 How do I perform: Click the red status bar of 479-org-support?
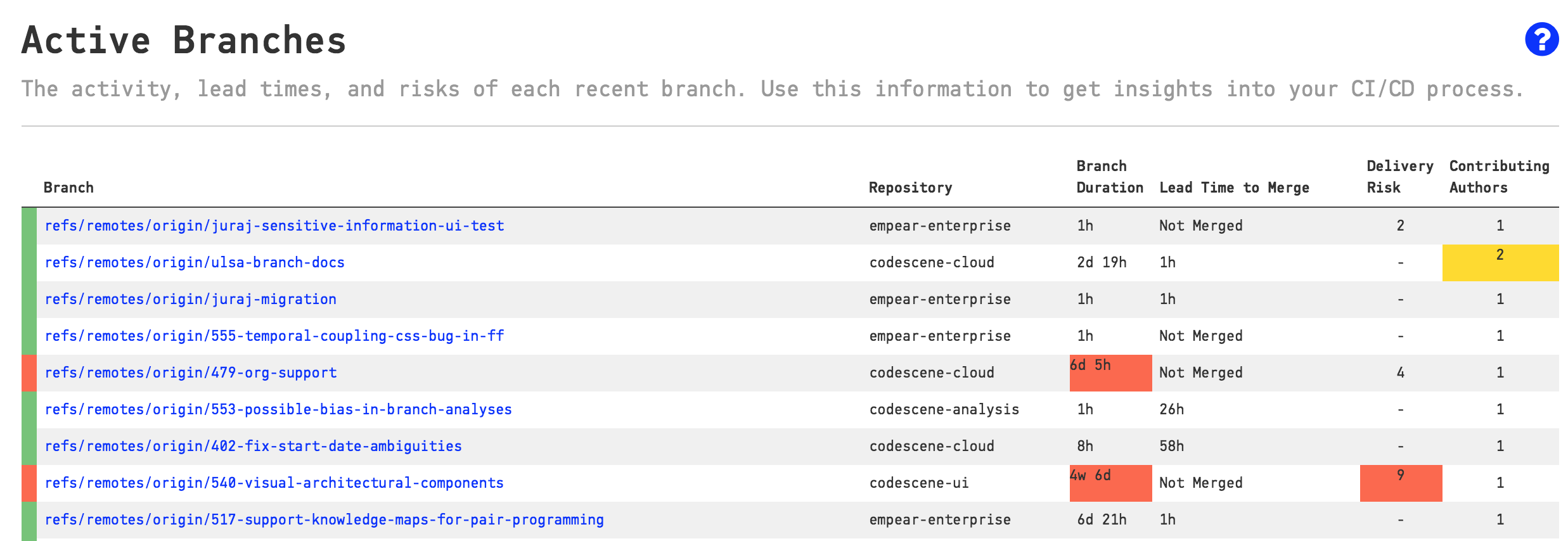click(x=29, y=372)
